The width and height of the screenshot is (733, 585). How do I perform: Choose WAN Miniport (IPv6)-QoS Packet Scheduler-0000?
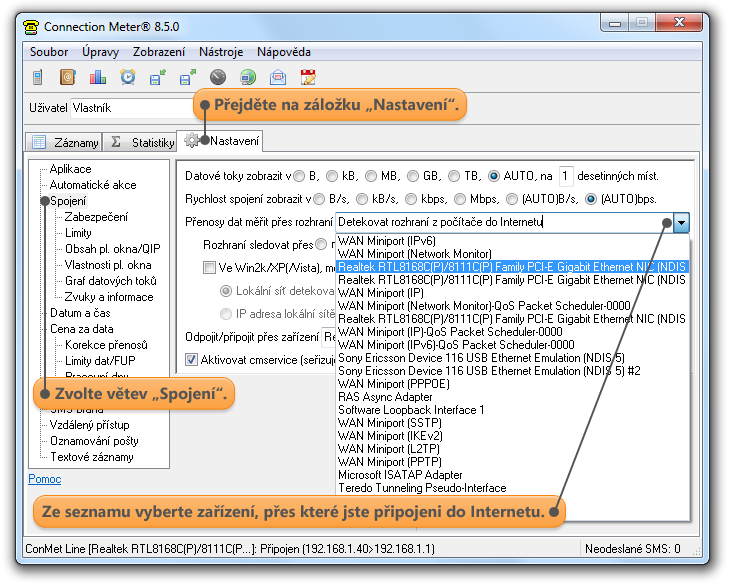click(x=513, y=345)
